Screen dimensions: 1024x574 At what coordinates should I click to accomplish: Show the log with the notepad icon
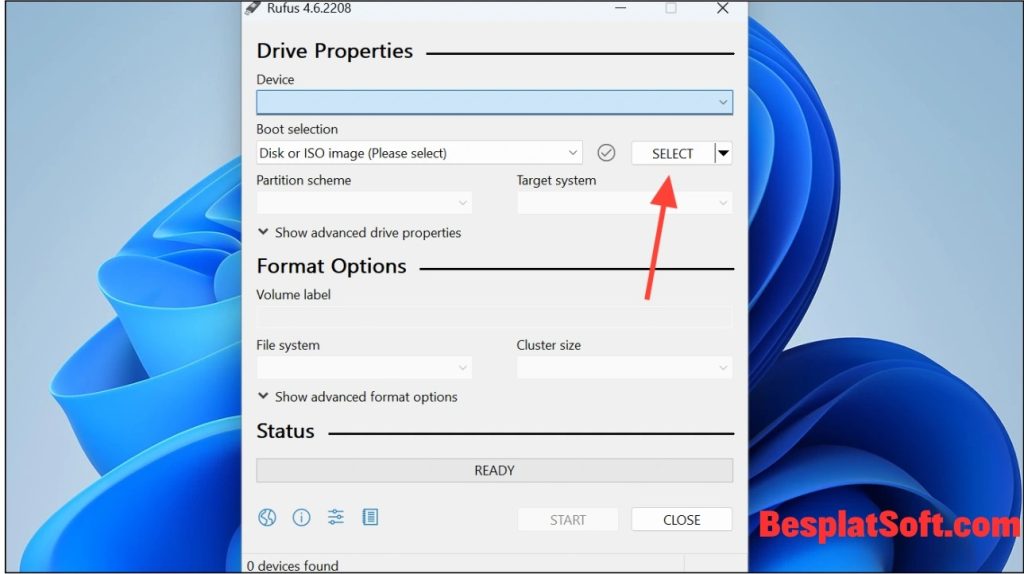click(370, 517)
